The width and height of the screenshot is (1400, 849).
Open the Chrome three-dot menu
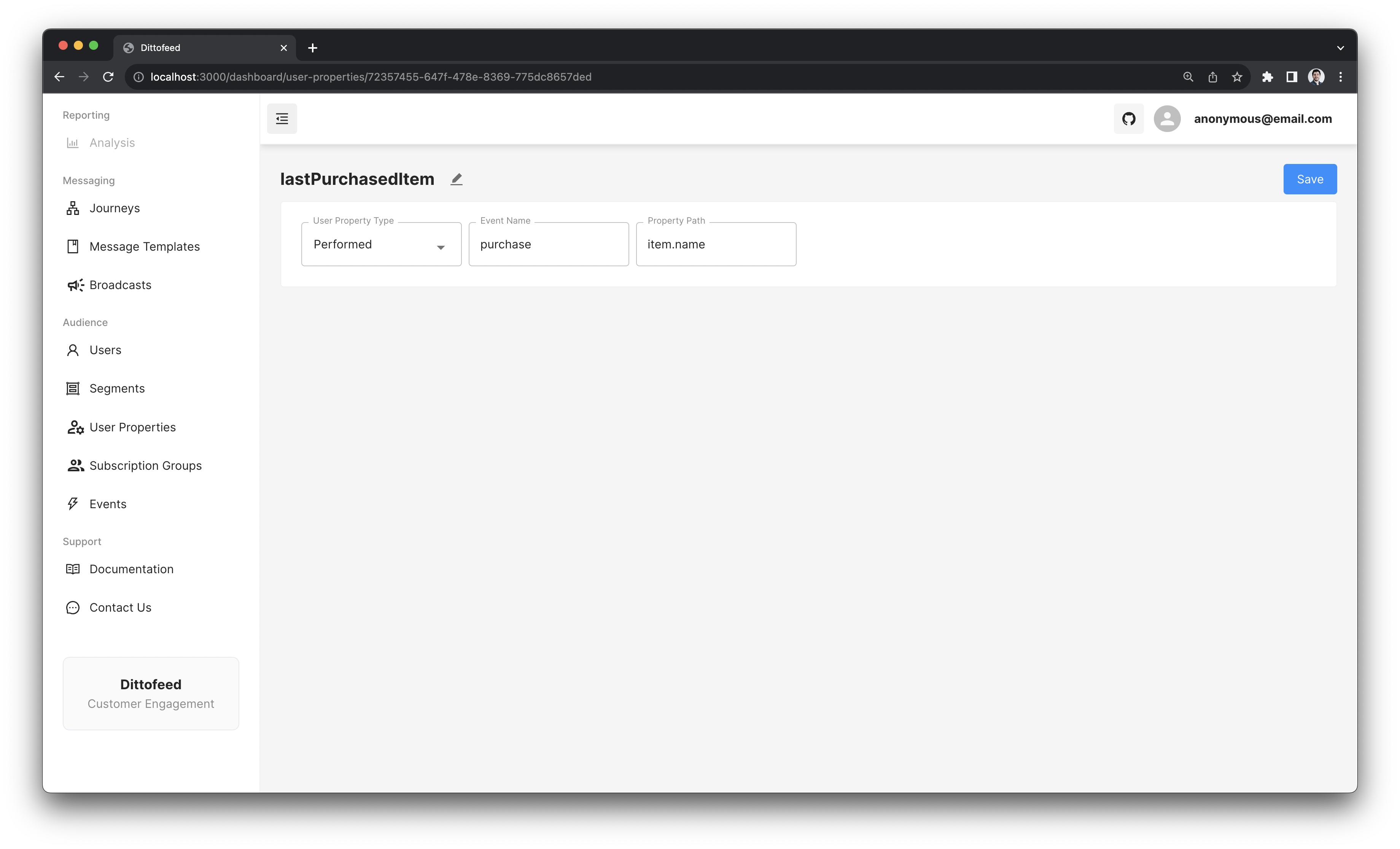pyautogui.click(x=1340, y=77)
